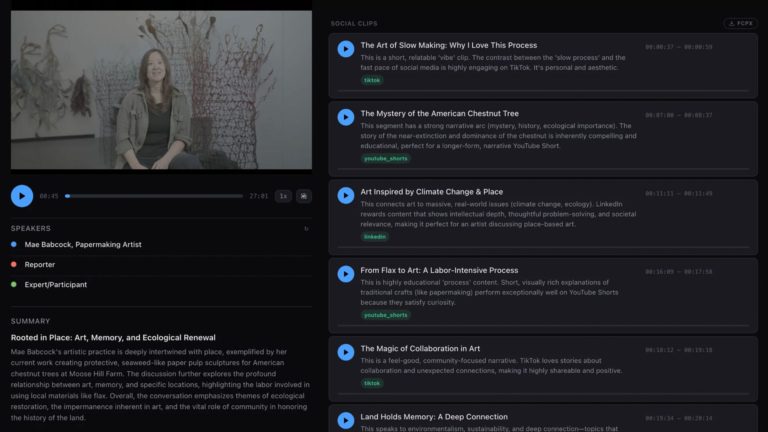Click the 27:01 total duration label

tap(259, 196)
